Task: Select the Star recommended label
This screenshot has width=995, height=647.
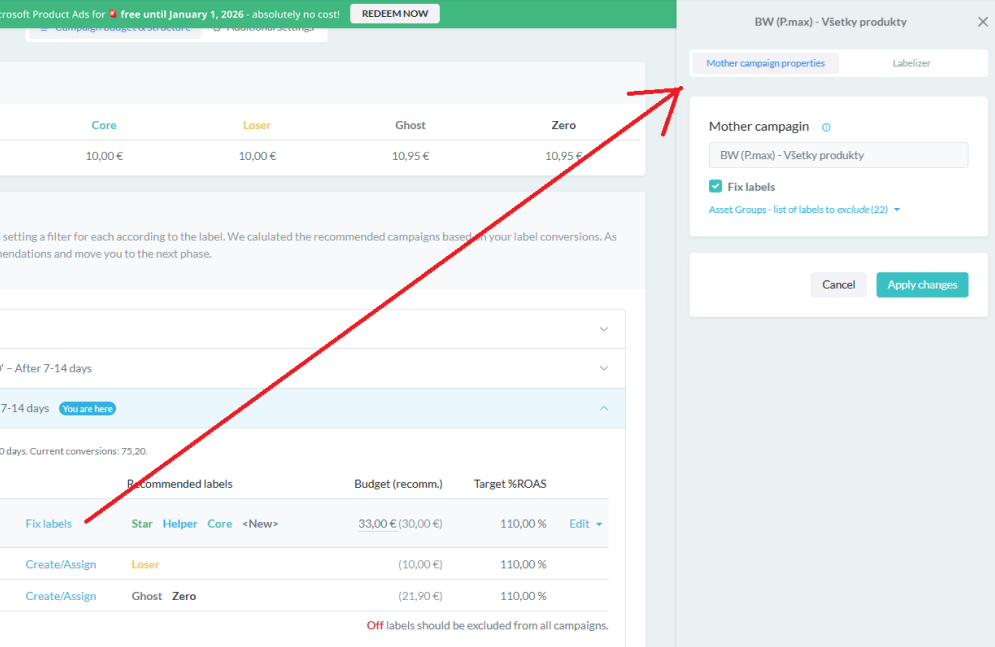Action: pos(142,524)
